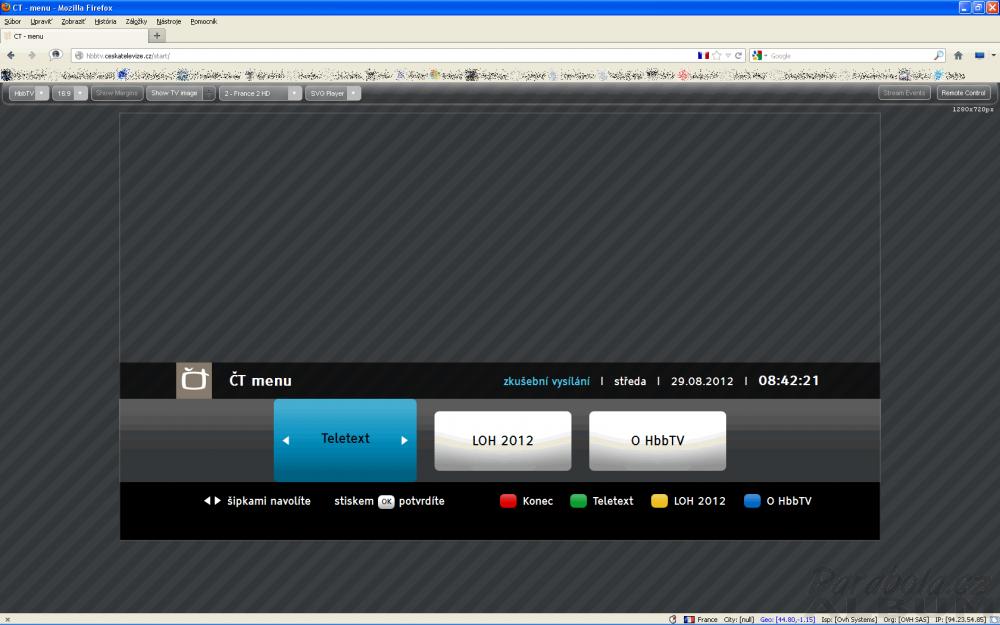Image resolution: width=1000 pixels, height=625 pixels.
Task: Open the Zobraziť menu
Action: point(73,21)
